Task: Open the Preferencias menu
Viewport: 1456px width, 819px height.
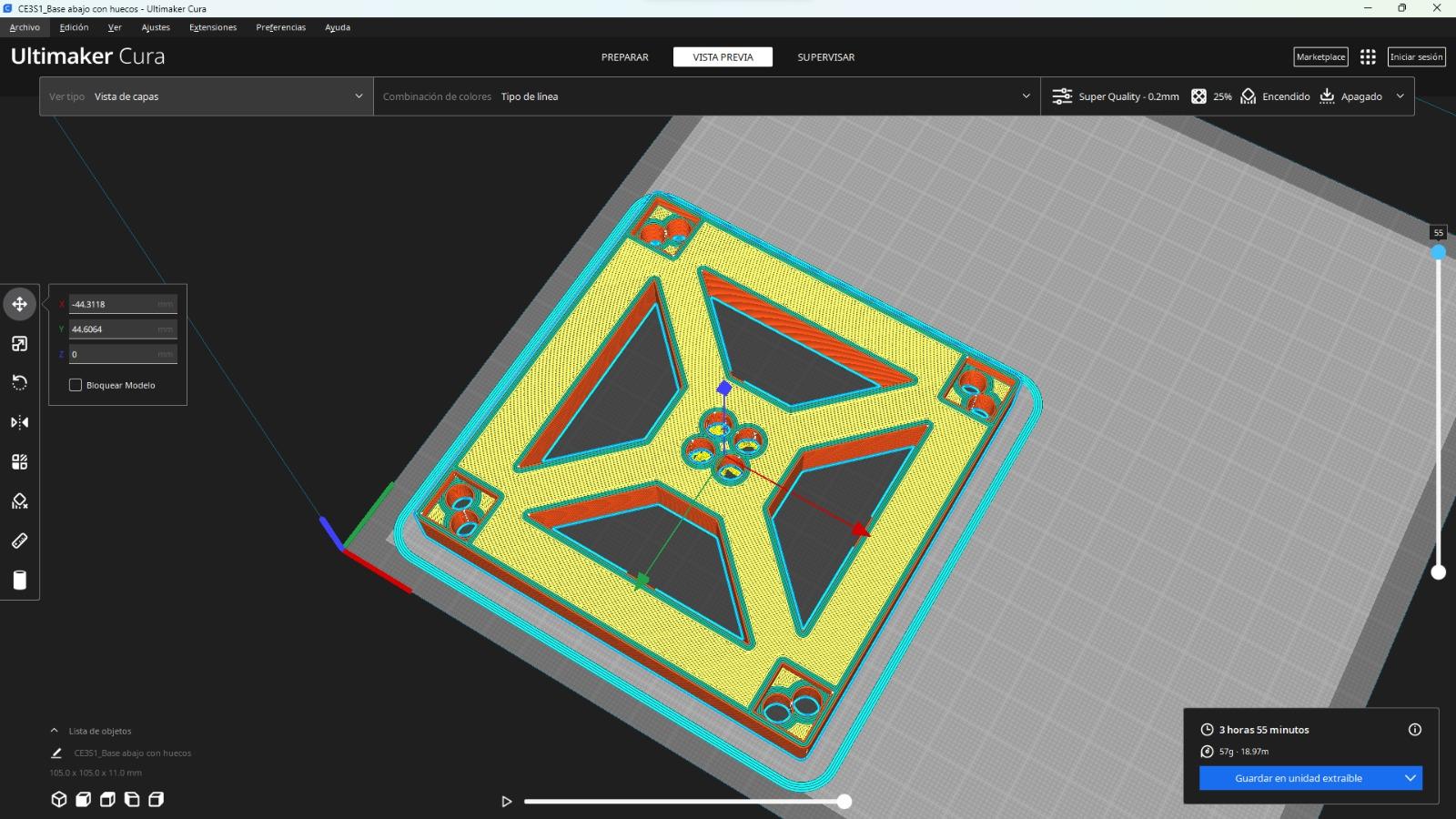Action: (281, 27)
